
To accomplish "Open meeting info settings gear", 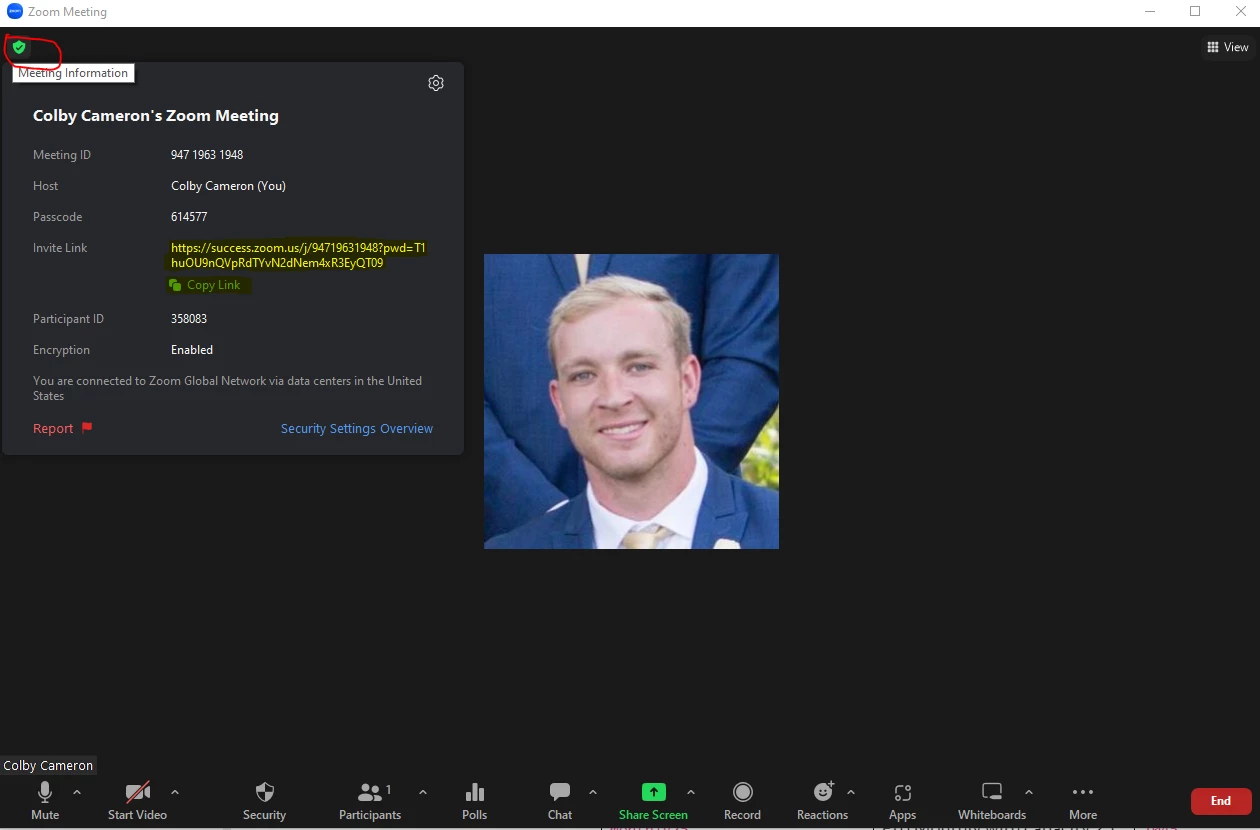I will (436, 83).
